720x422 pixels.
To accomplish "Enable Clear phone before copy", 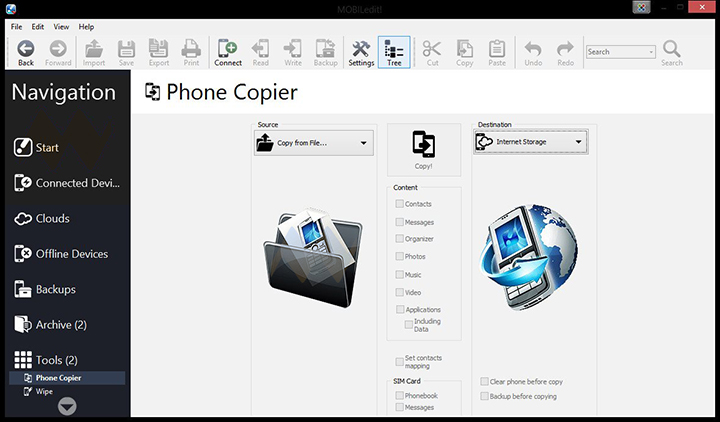I will coord(484,381).
